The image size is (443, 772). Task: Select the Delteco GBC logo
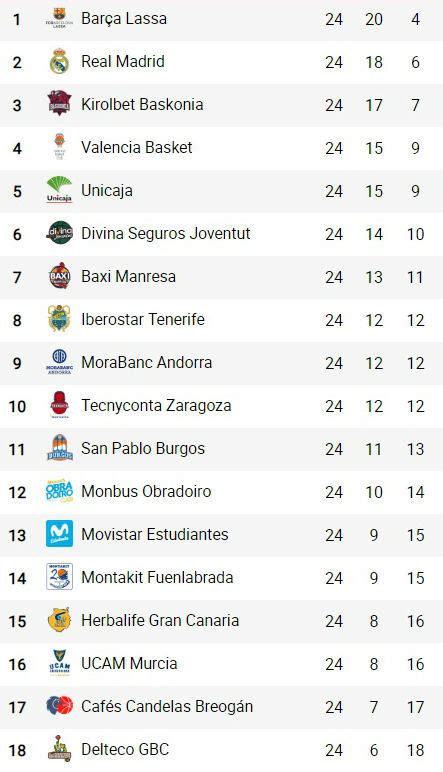tap(60, 749)
